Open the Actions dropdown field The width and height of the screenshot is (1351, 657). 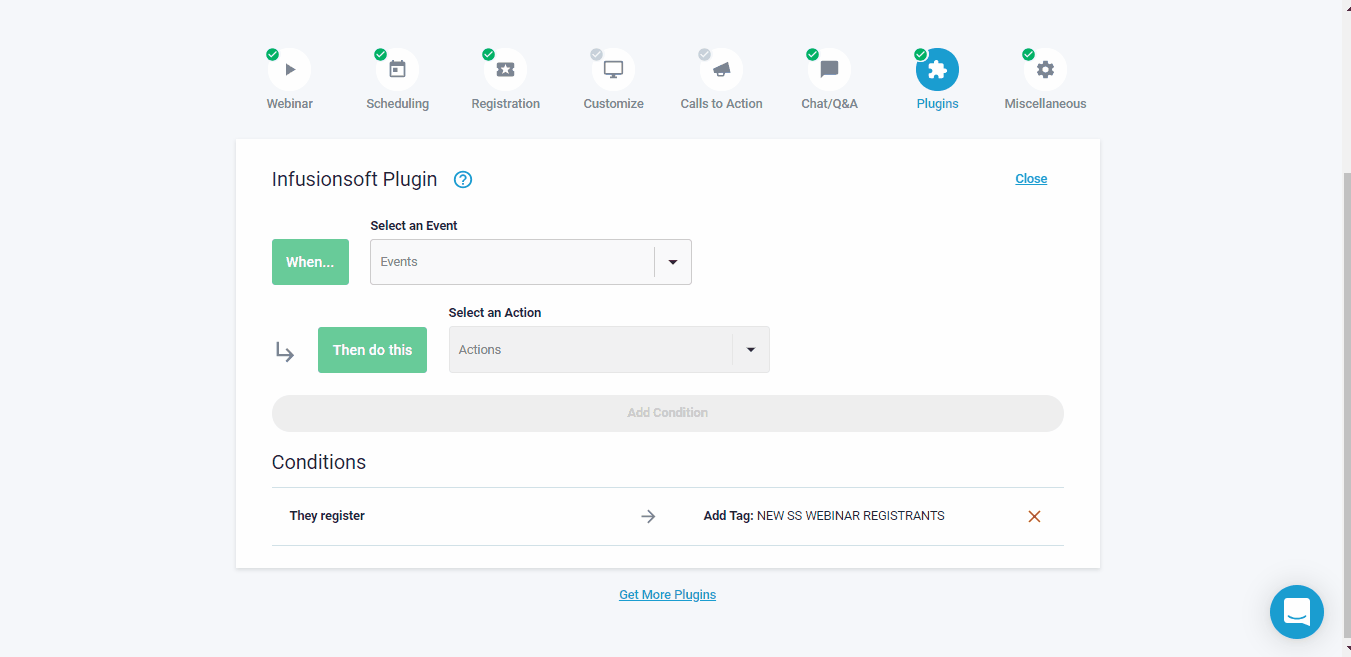click(x=609, y=350)
